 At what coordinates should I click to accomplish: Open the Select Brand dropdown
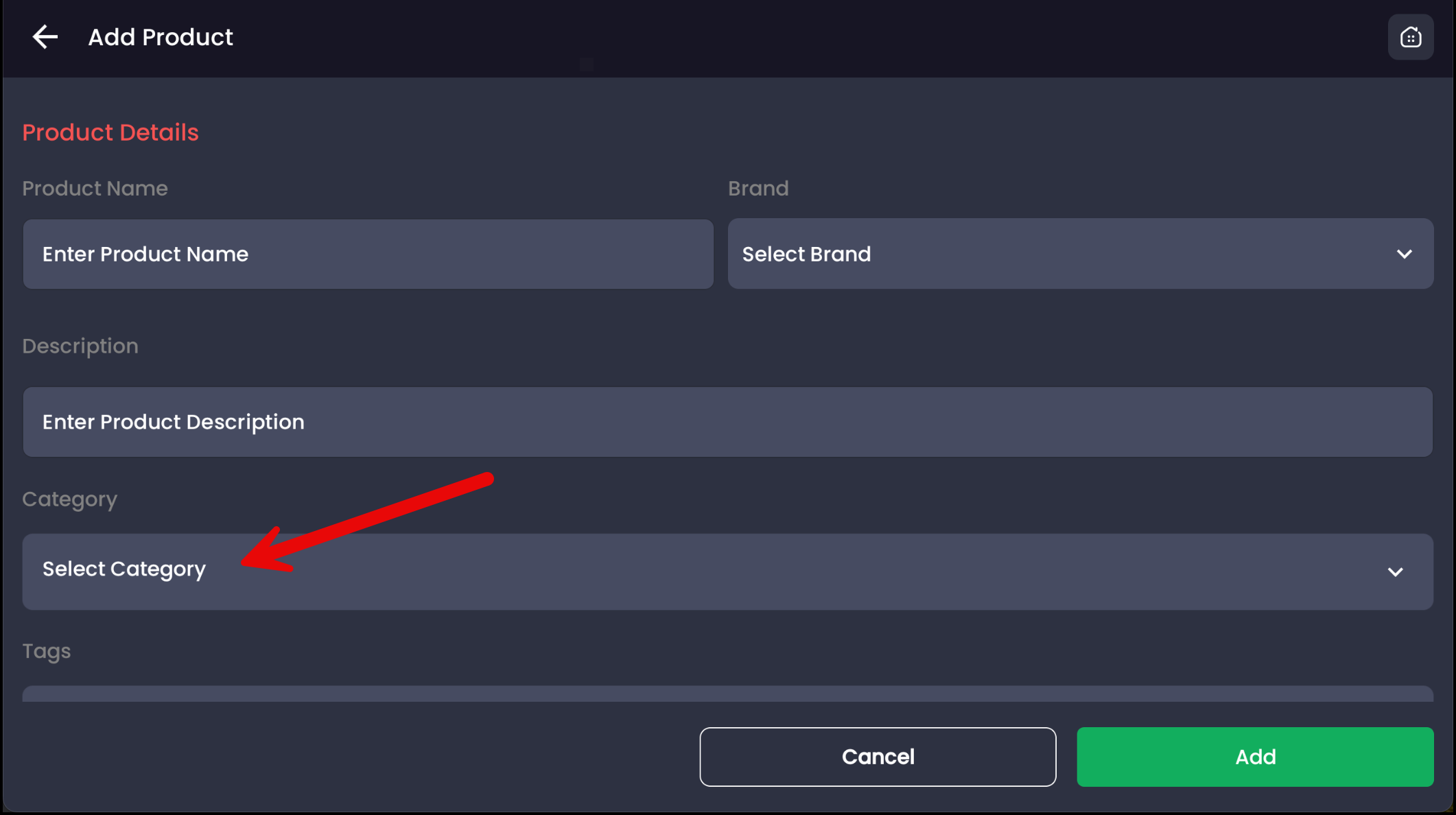[1080, 255]
